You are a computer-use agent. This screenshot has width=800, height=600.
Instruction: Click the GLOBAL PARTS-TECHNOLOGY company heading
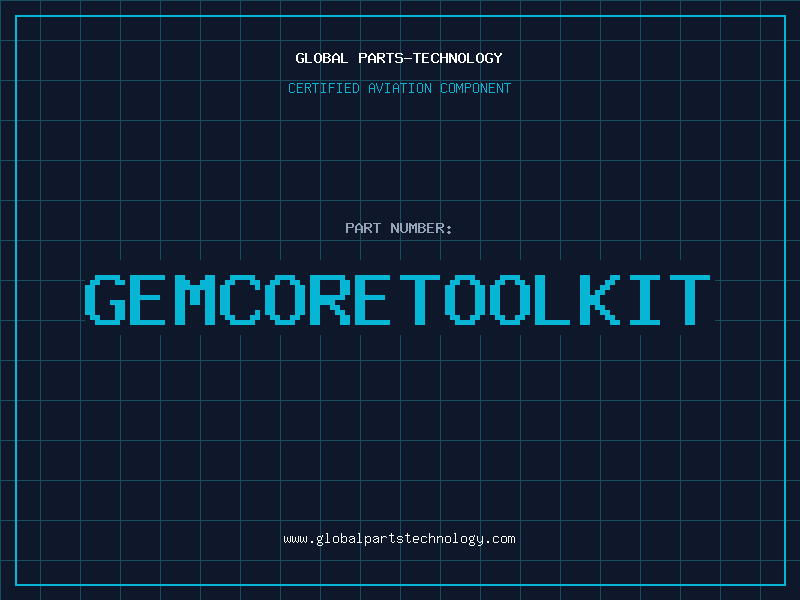399,58
